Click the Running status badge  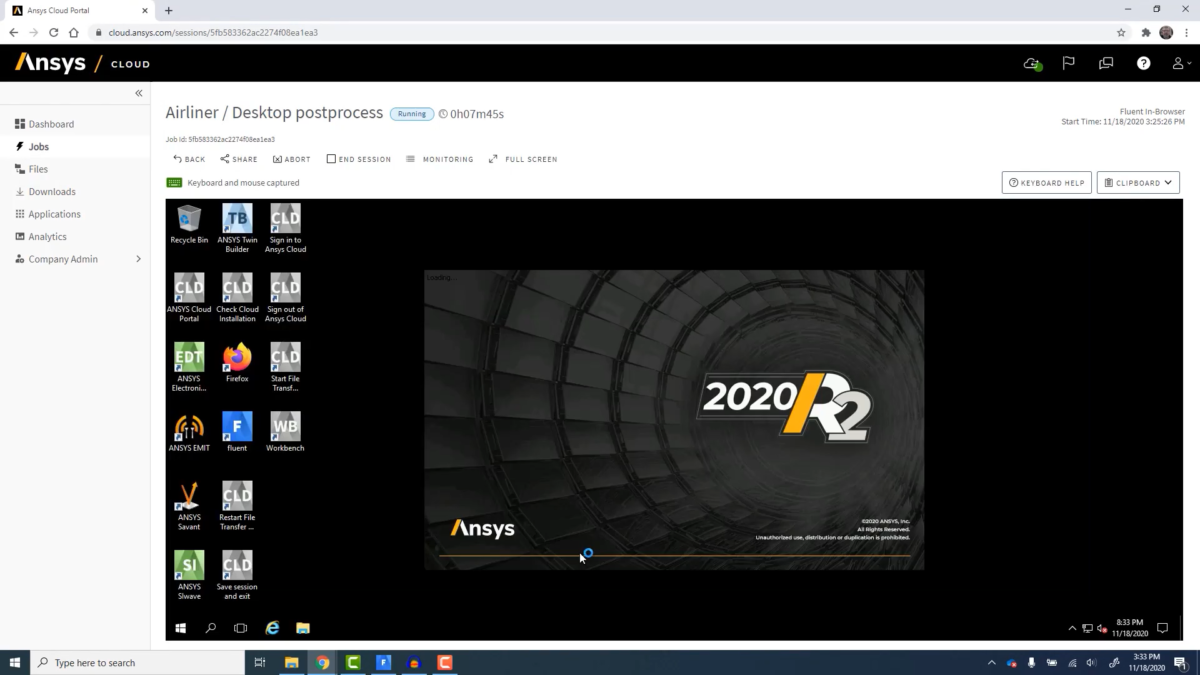tap(412, 114)
